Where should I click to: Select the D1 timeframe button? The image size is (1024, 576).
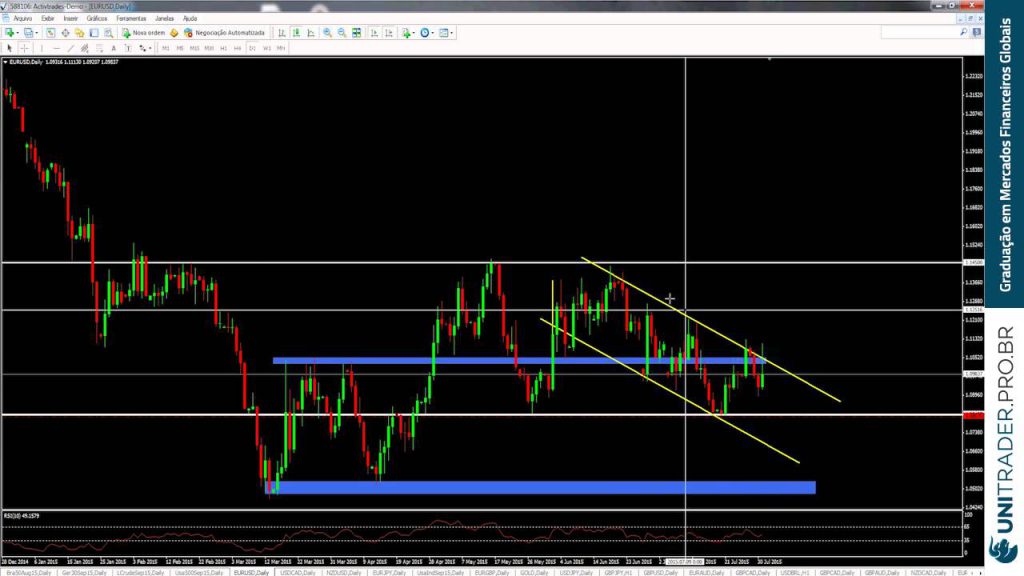tap(252, 48)
